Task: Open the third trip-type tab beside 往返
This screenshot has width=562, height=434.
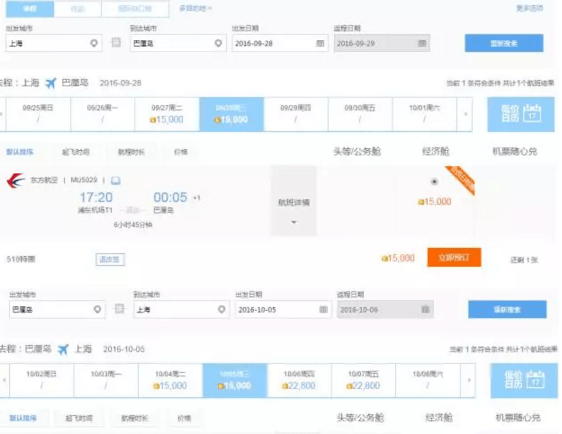Action: [x=135, y=9]
